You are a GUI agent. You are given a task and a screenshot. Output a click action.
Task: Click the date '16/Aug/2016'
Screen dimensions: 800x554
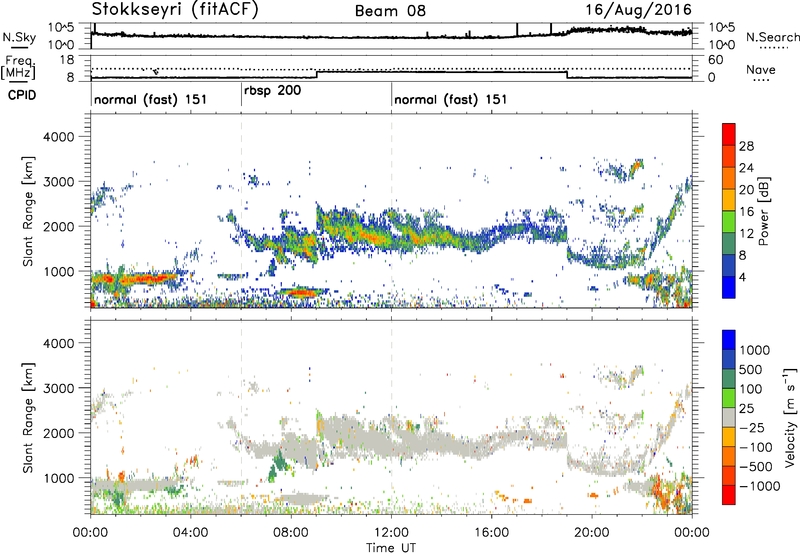pyautogui.click(x=638, y=10)
